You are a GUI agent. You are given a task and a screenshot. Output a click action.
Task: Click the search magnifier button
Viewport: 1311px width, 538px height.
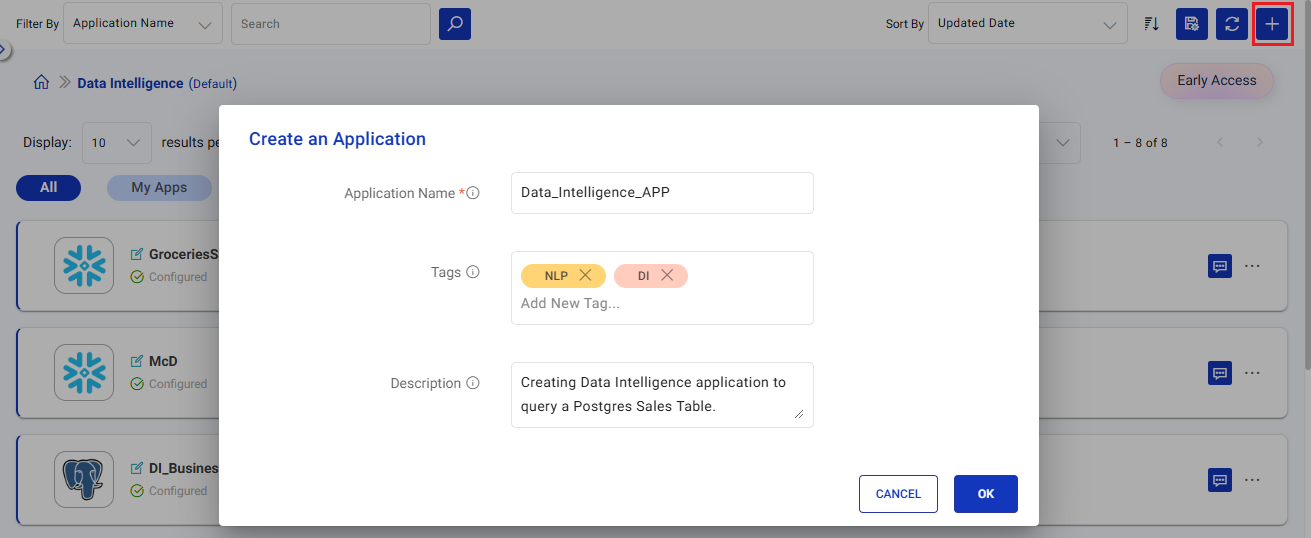455,24
